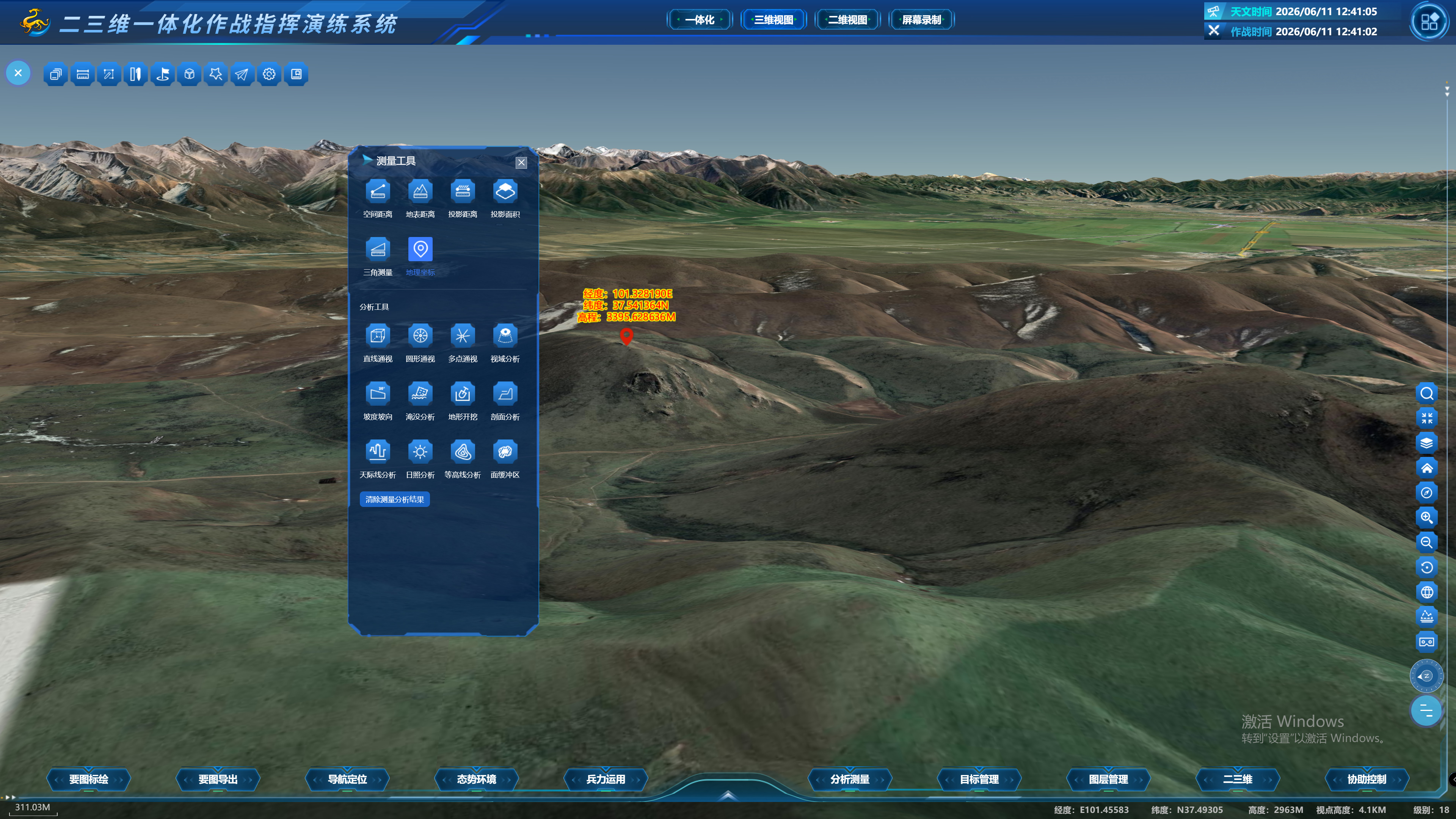
Task: Click the VR goggles icon
Action: pos(1426,642)
